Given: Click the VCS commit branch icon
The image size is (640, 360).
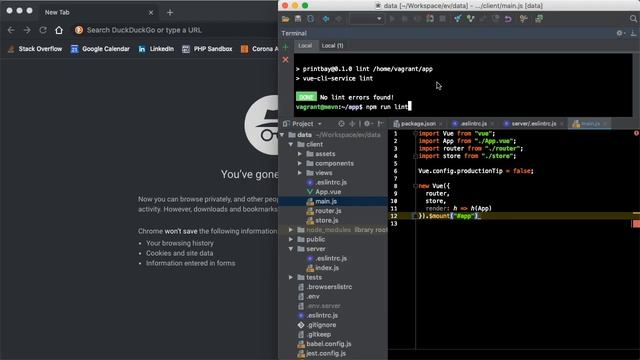Looking at the screenshot, I should (471, 19).
